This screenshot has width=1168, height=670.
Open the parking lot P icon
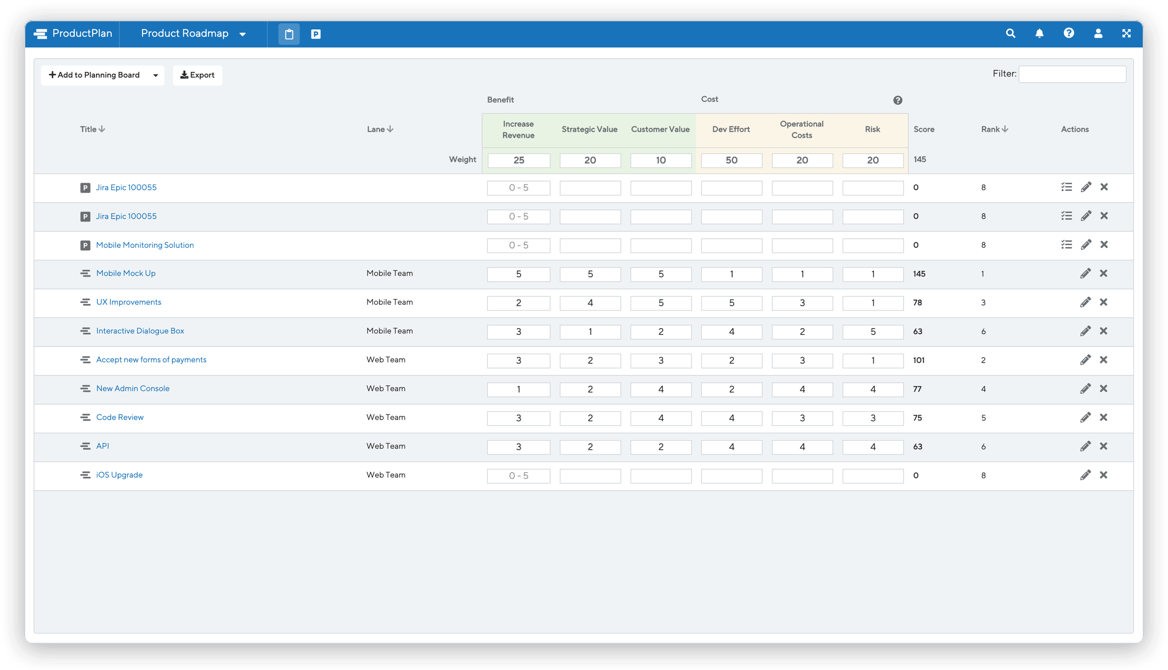pos(316,34)
